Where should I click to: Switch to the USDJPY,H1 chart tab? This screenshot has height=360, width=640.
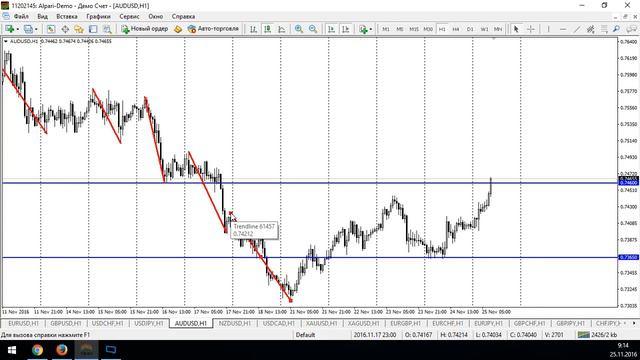point(149,323)
